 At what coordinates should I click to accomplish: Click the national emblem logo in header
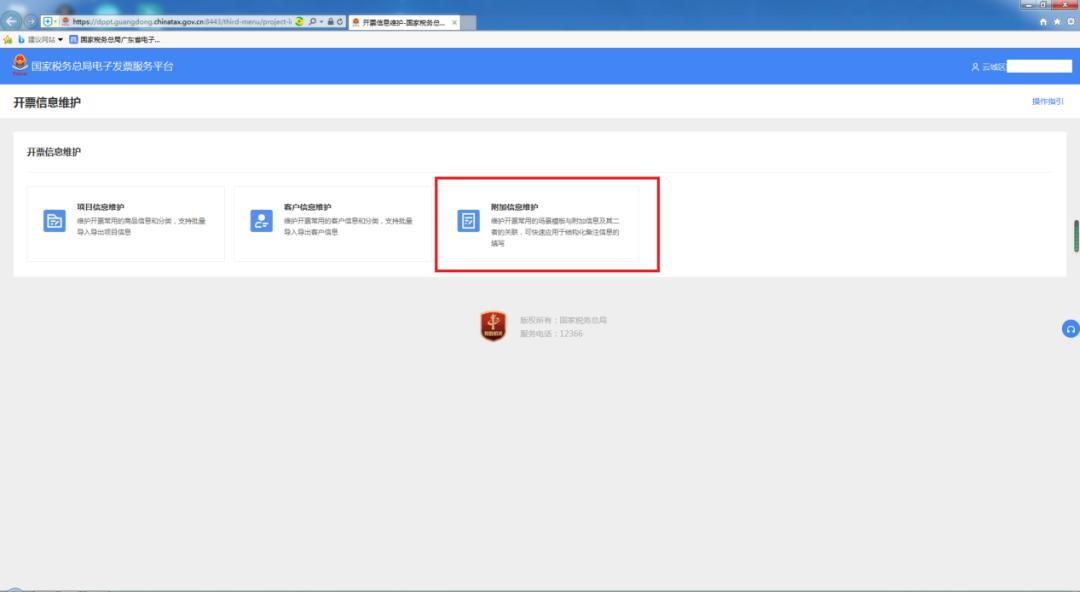(20, 65)
